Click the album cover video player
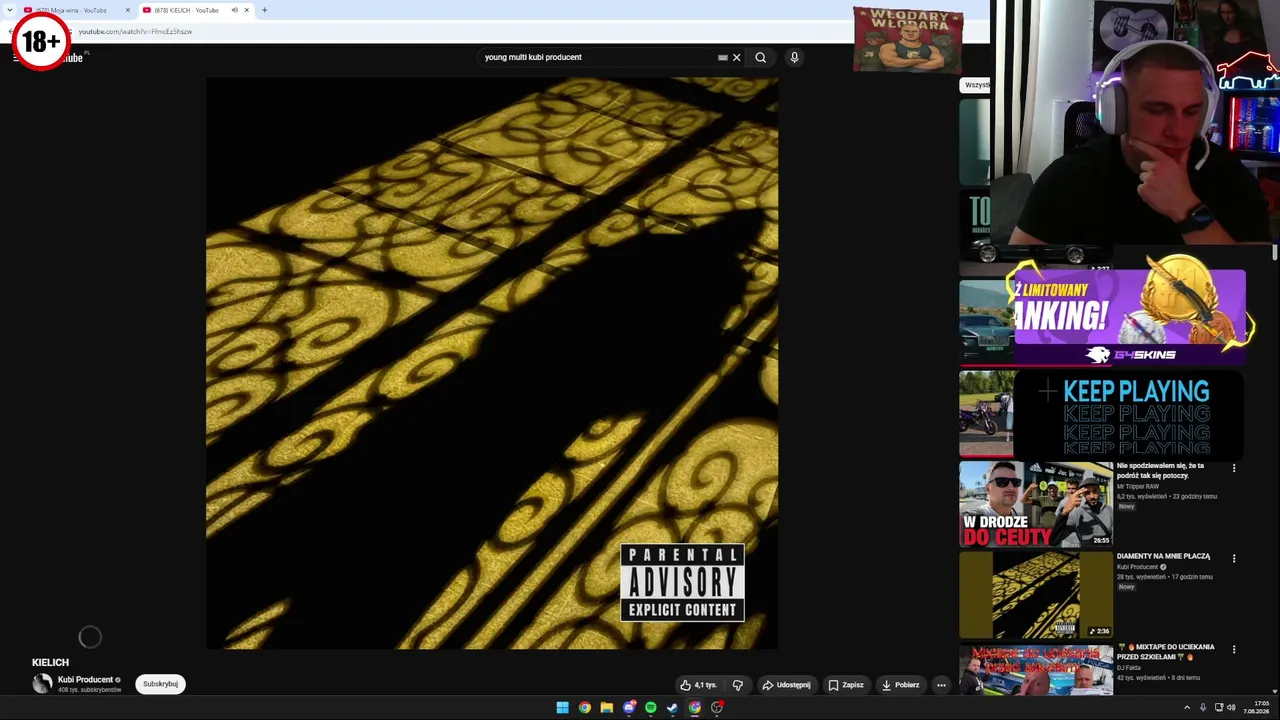 [492, 363]
